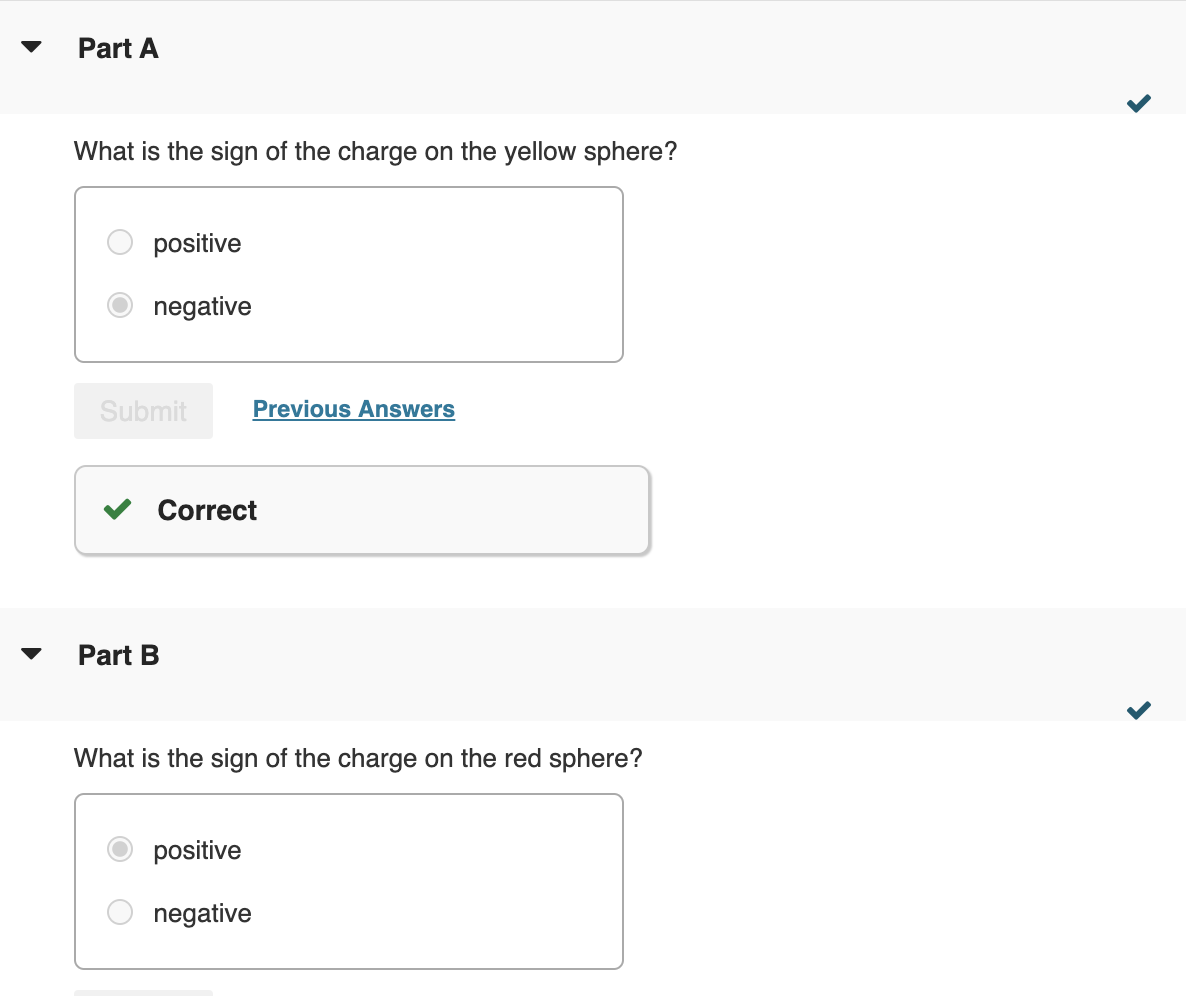The width and height of the screenshot is (1186, 996).
Task: Click the Part A disclosure triangle icon
Action: 31,46
